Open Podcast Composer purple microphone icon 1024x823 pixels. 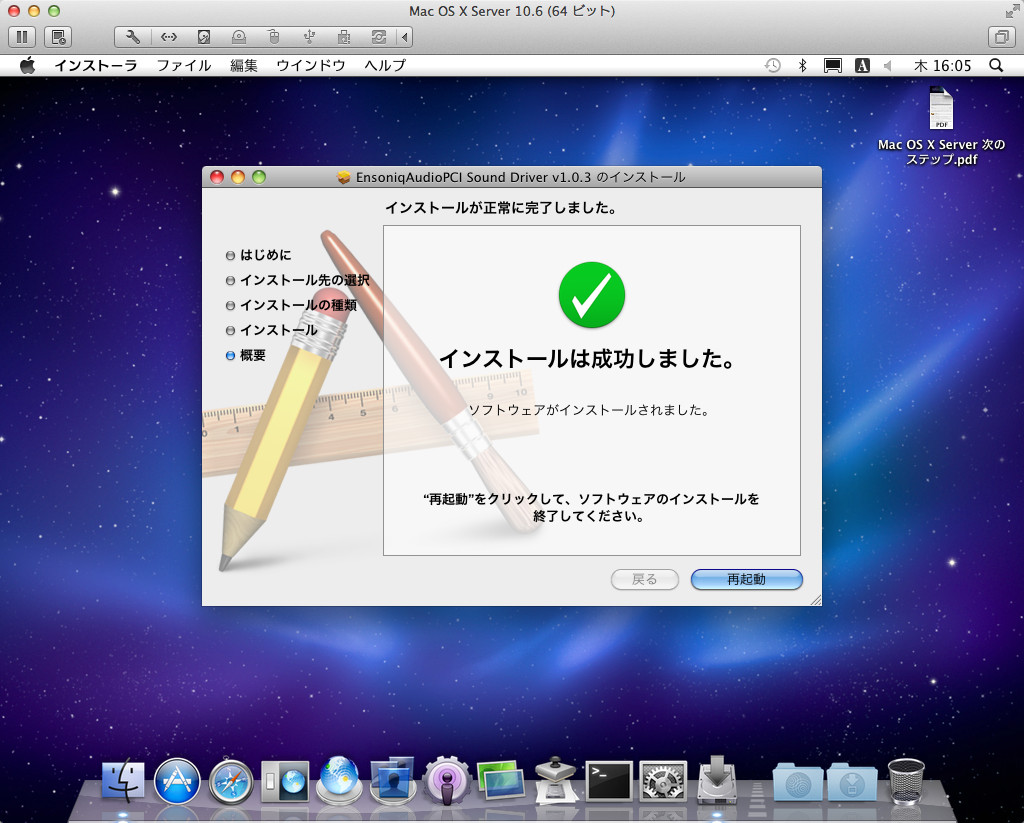447,781
